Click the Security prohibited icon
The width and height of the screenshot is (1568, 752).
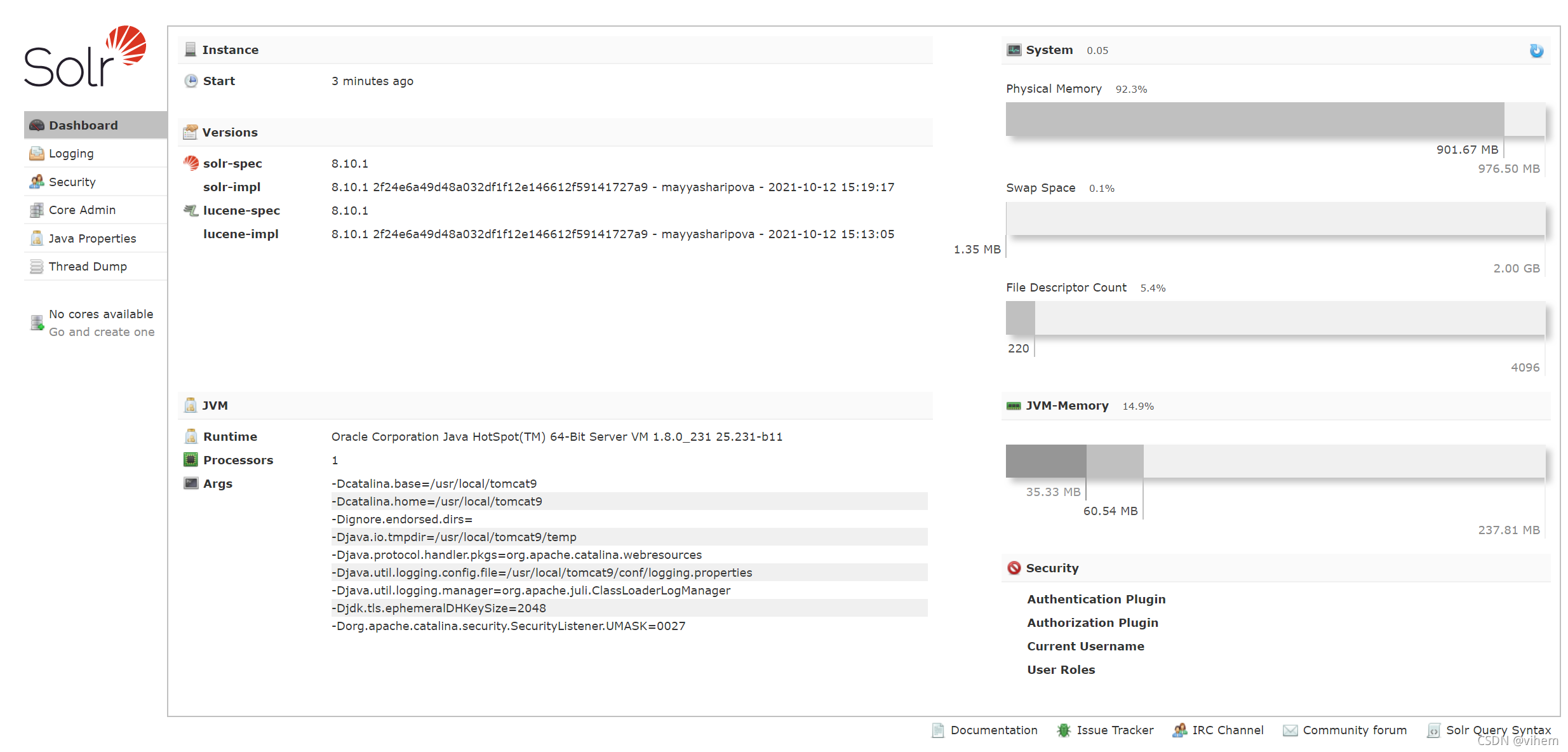point(1014,568)
